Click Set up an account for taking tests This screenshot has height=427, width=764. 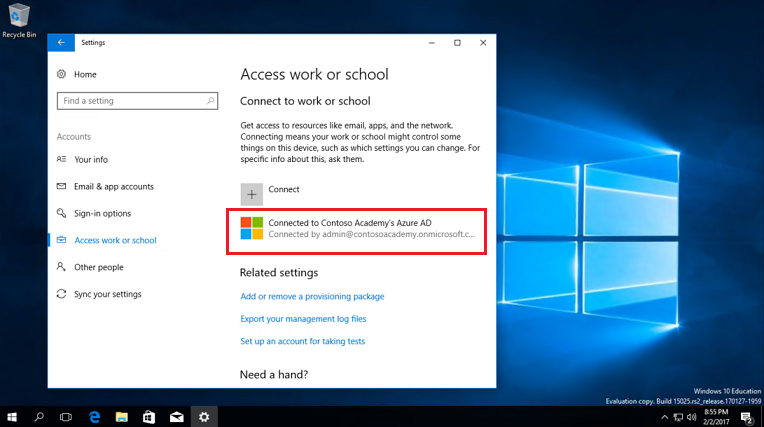pos(302,341)
